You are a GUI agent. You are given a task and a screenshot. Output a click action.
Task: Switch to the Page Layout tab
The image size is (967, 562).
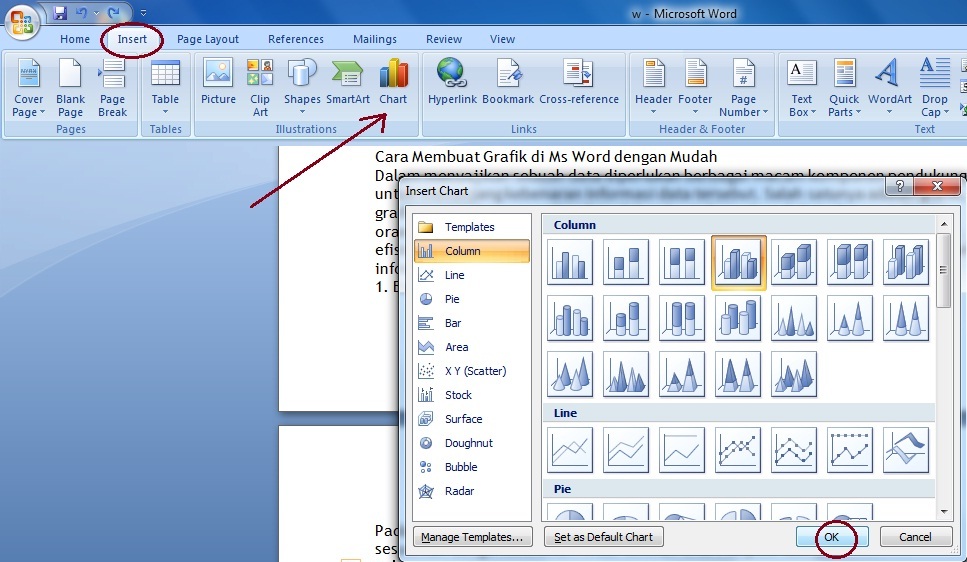click(x=208, y=39)
